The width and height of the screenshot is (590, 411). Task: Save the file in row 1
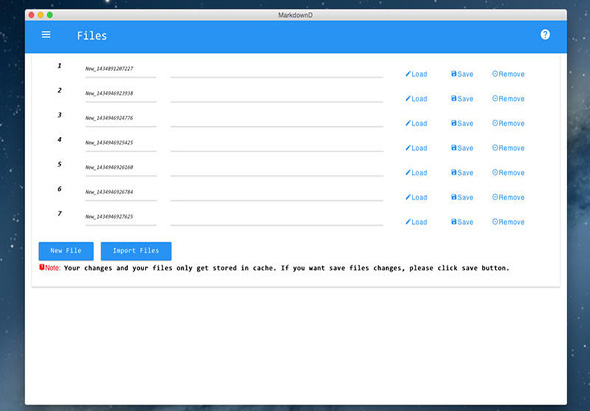pos(462,74)
